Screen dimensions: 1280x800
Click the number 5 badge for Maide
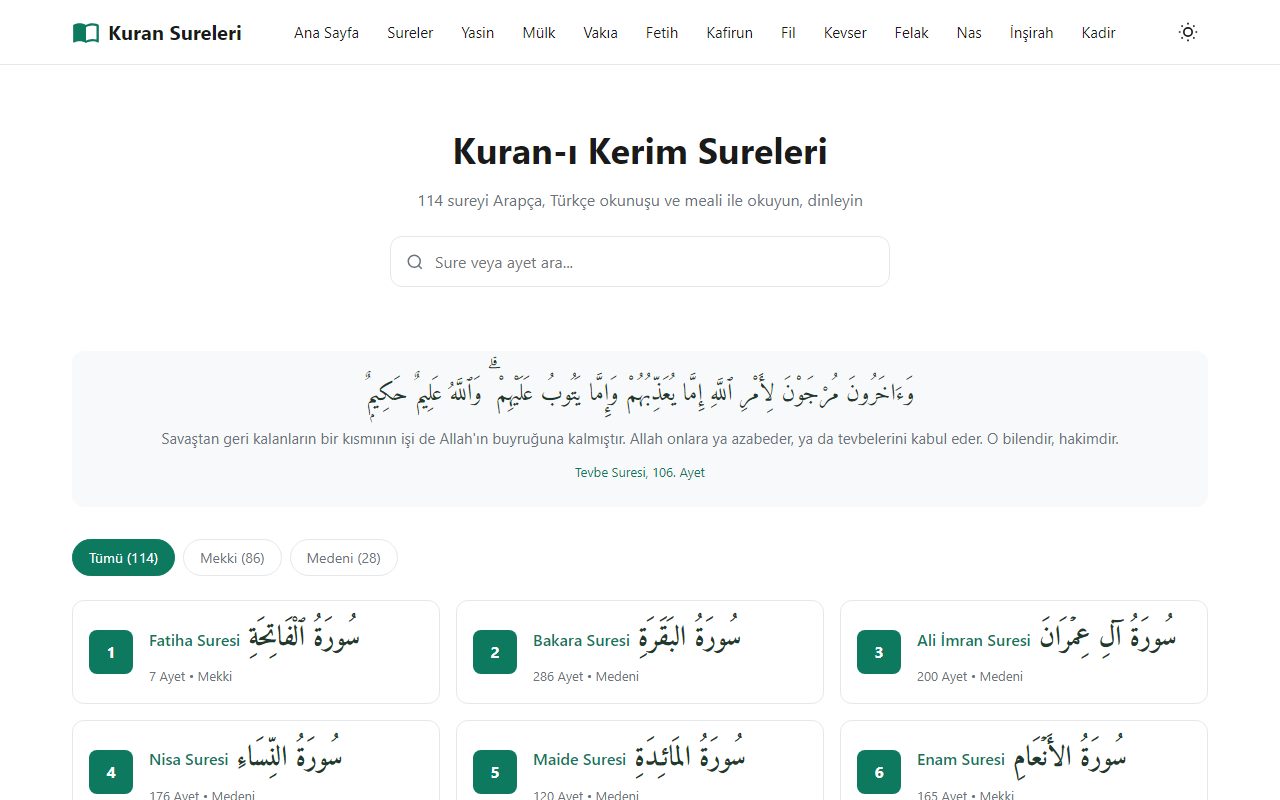click(495, 772)
